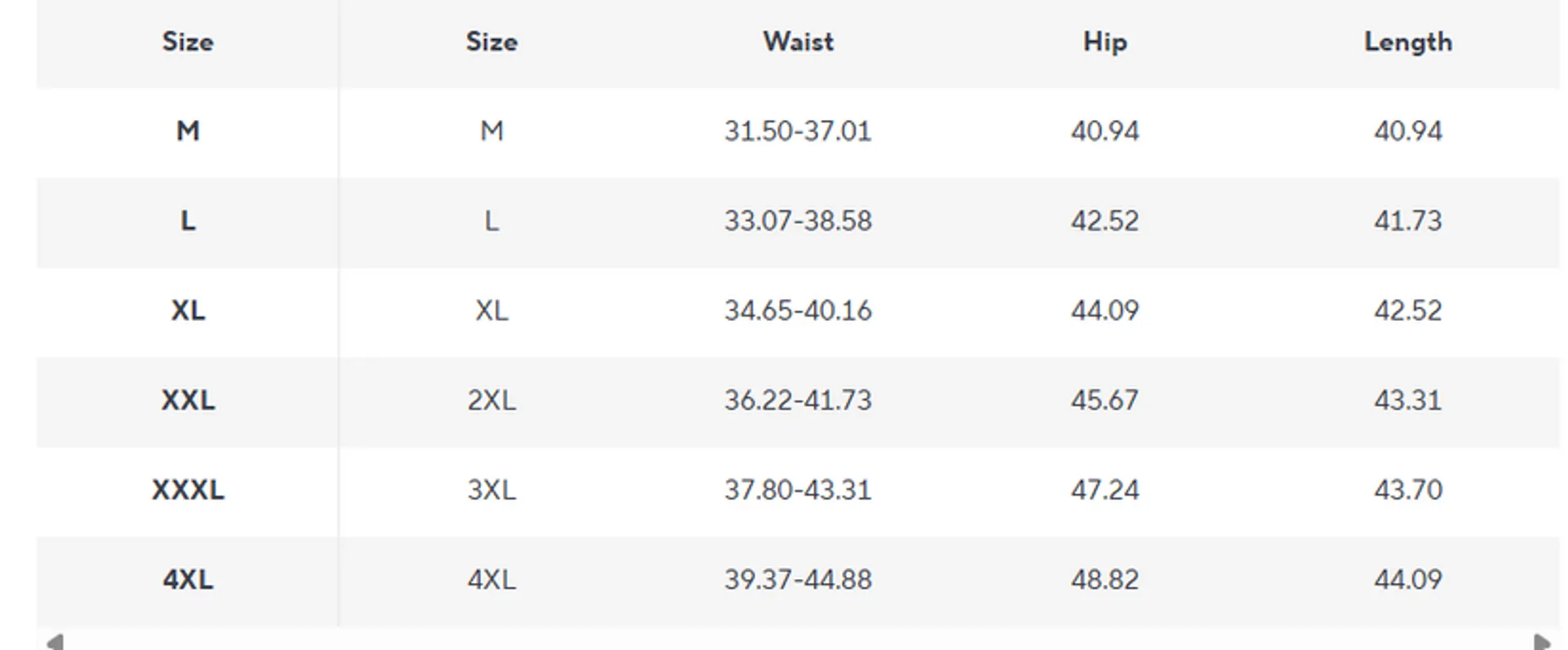Click the bold XXXL size row label
The width and height of the screenshot is (1568, 650).
(x=188, y=490)
